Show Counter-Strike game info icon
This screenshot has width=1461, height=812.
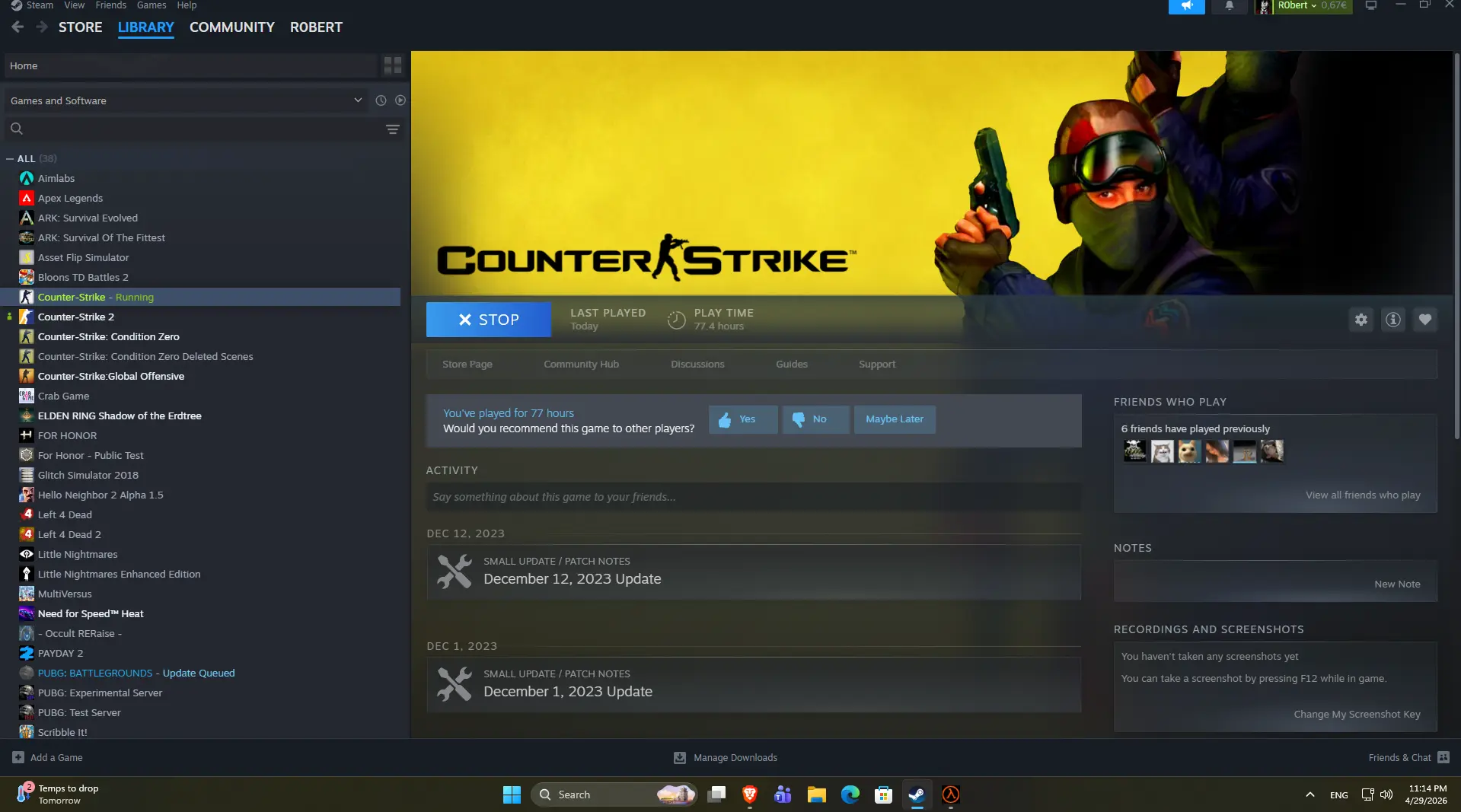click(x=1393, y=320)
